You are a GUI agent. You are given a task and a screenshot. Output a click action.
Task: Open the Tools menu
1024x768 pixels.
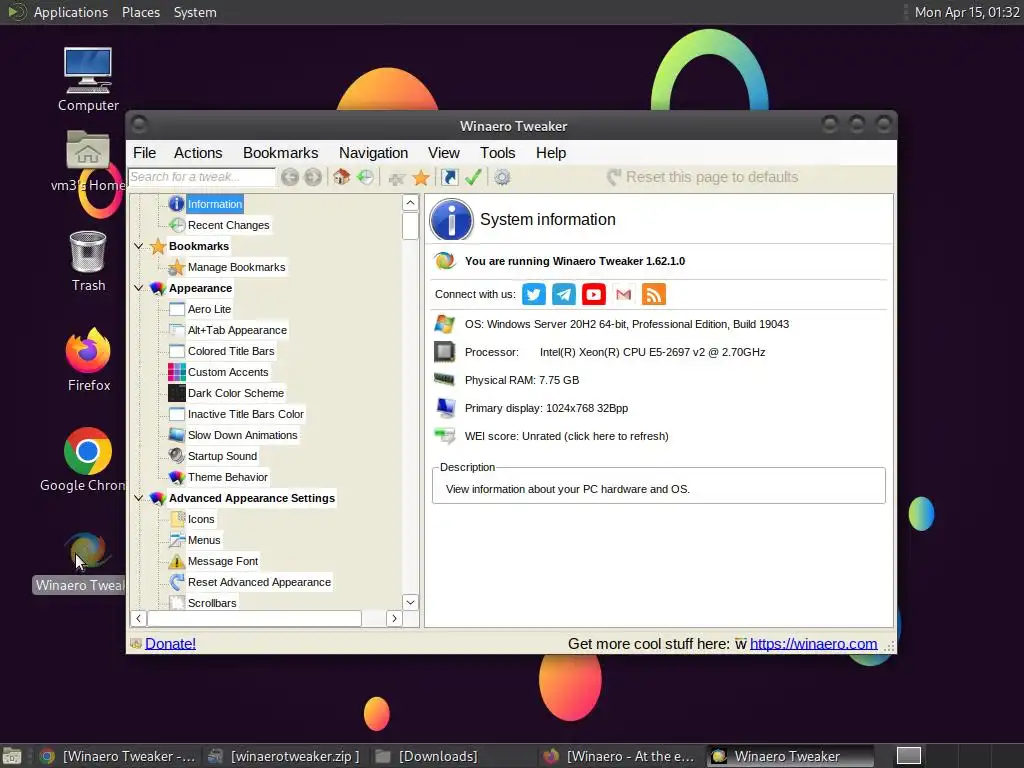498,153
